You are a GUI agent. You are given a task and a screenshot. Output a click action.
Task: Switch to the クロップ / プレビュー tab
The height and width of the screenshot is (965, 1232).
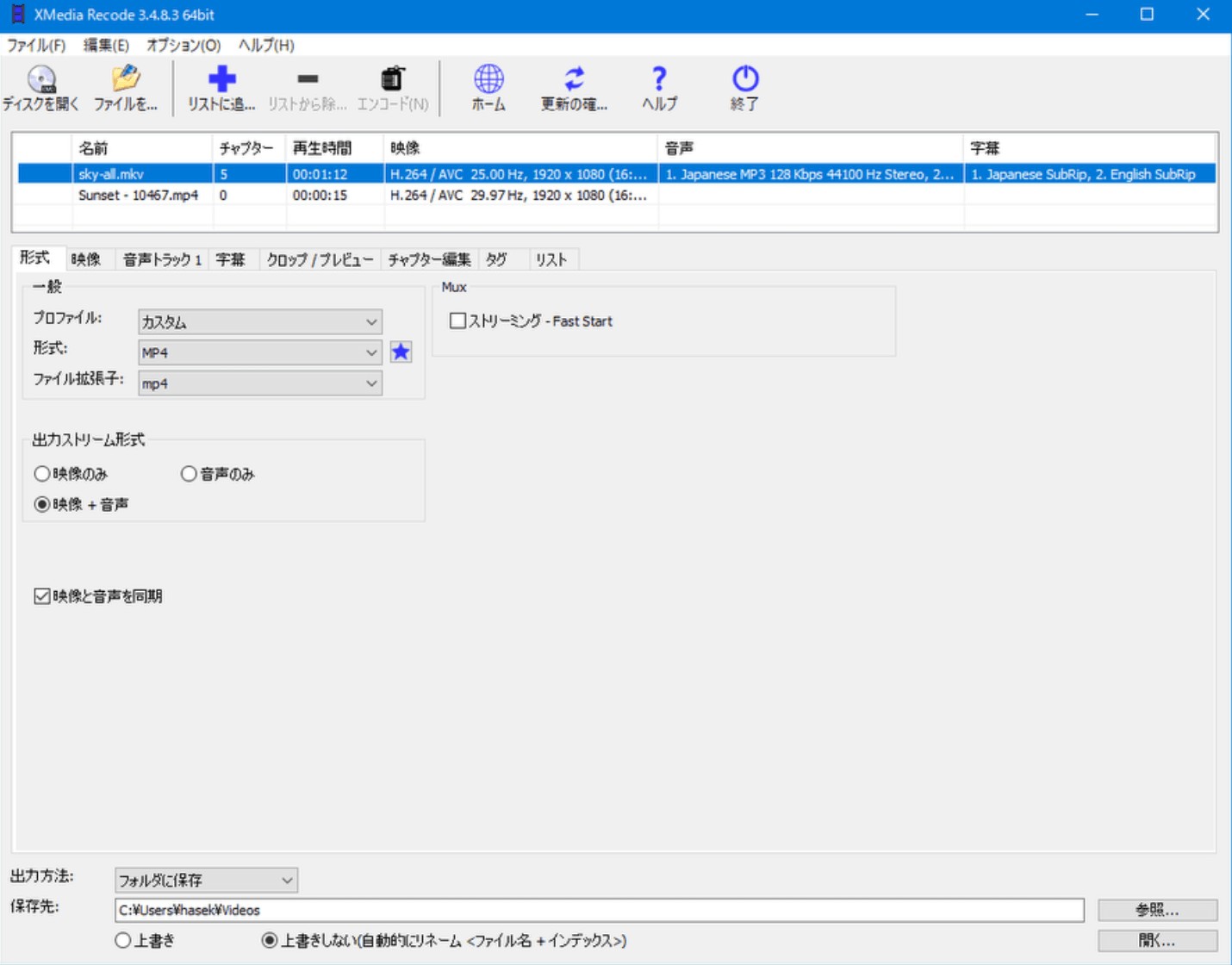320,259
